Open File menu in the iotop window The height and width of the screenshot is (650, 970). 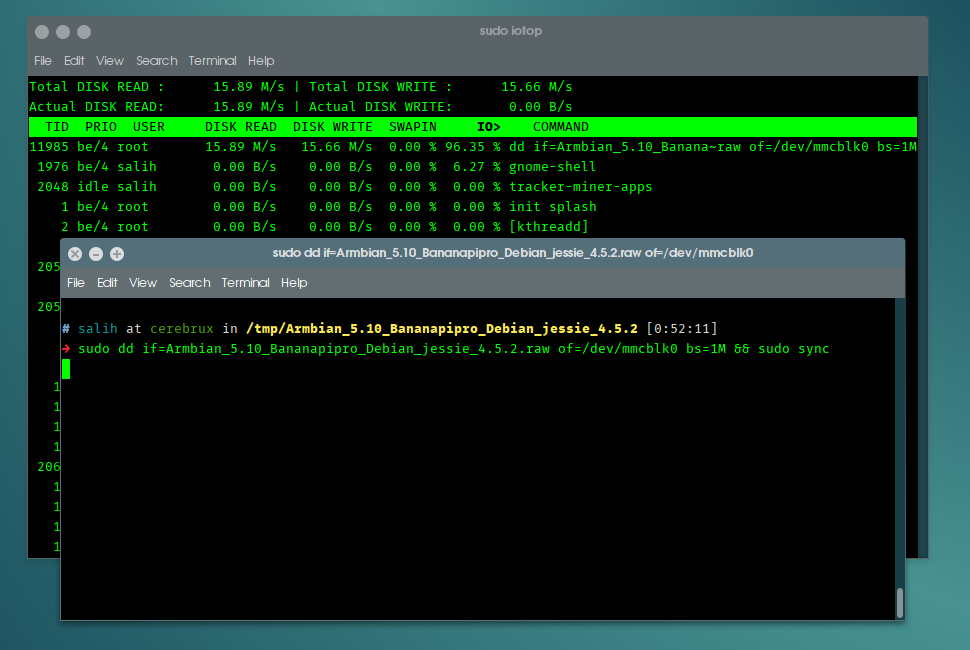tap(43, 61)
